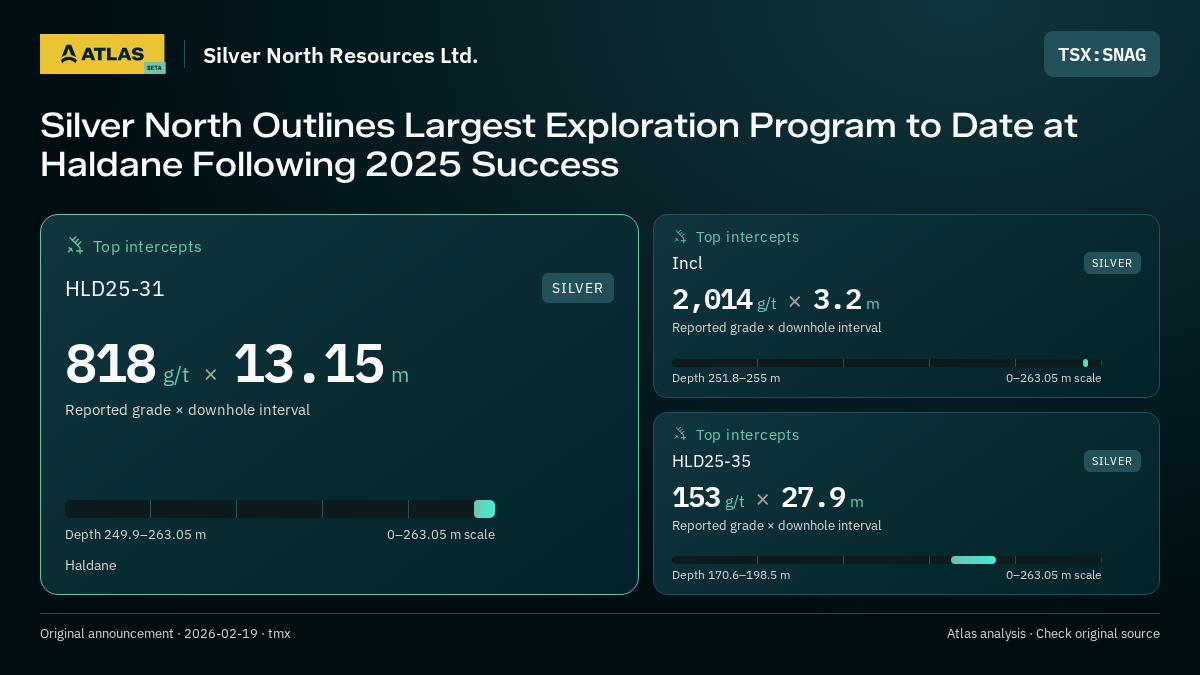
Task: Click 'Reported grade × downhole interval' under 818 g/t
Action: pos(187,410)
